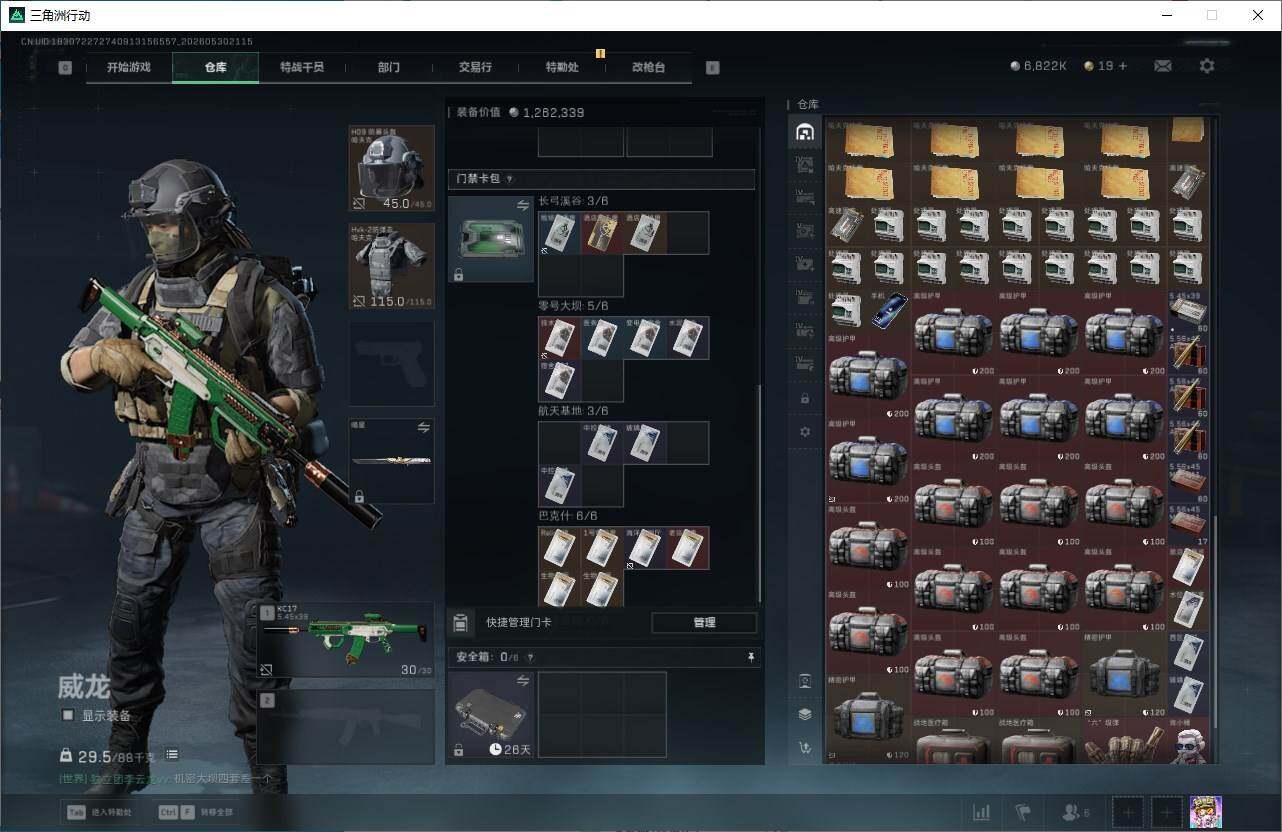Viewport: 1282px width, 832px height.
Task: Open the 部门 tab
Action: [389, 67]
